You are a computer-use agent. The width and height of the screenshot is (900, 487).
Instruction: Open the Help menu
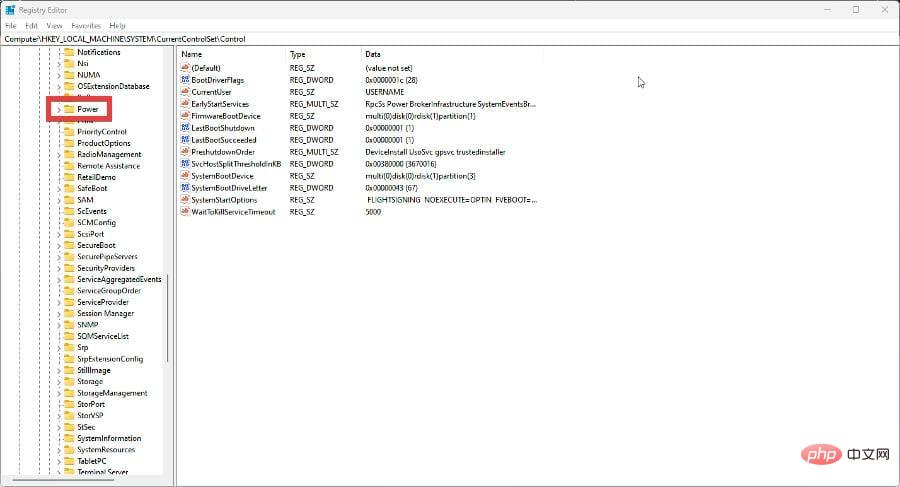click(x=118, y=26)
